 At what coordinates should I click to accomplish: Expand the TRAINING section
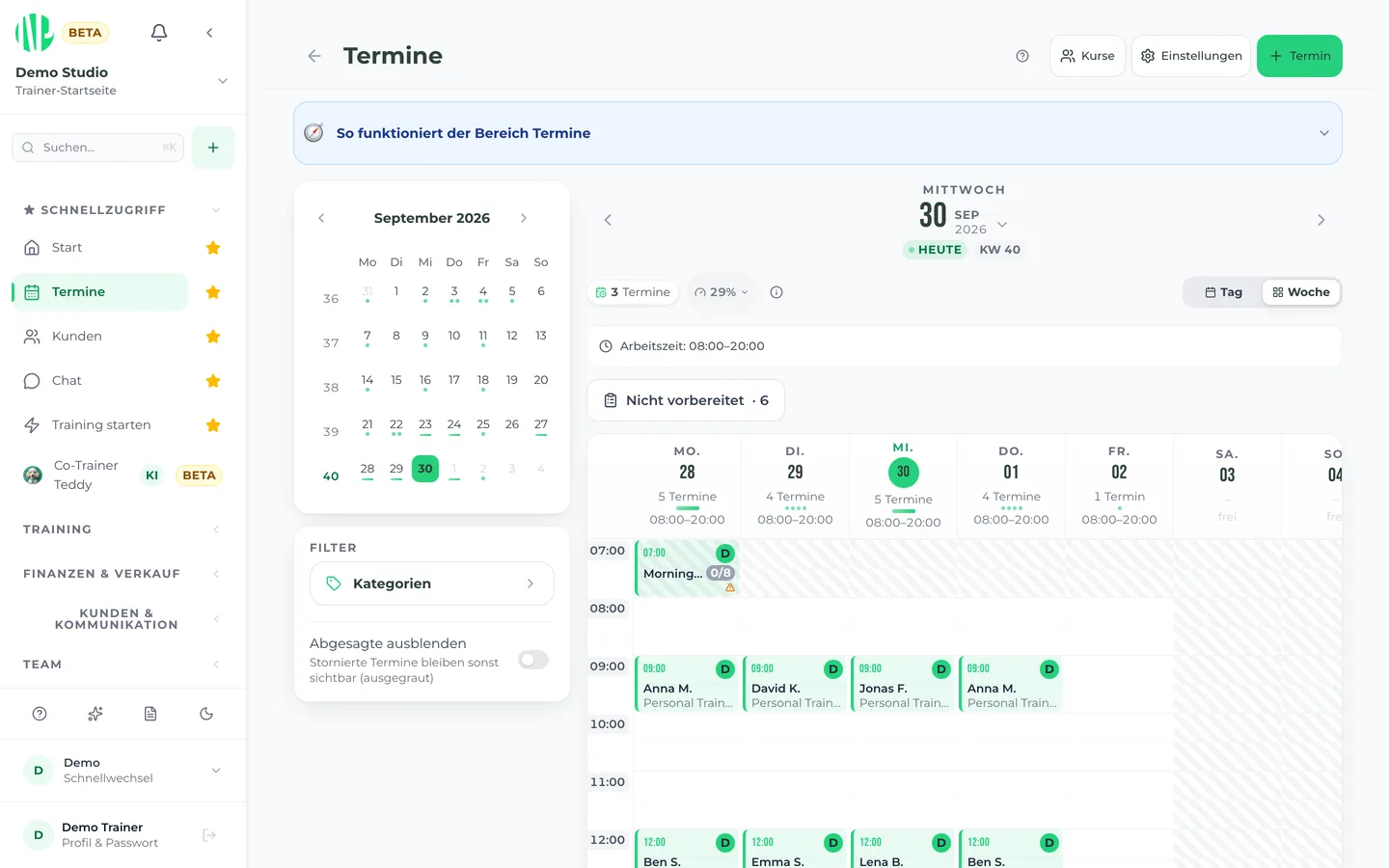123,529
